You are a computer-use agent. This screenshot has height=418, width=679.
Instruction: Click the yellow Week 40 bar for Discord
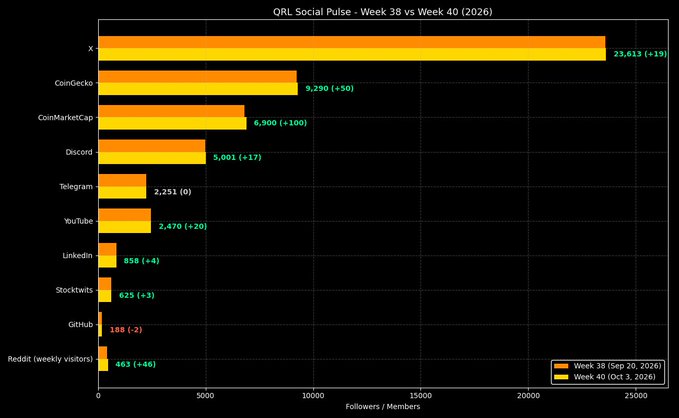tap(152, 158)
